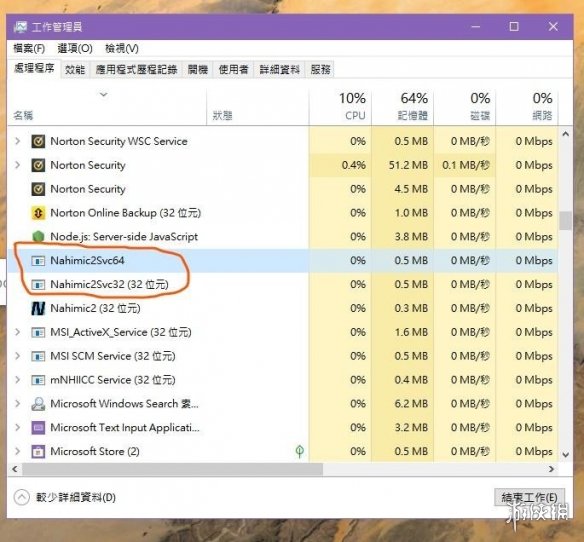Expand the MSI SCM Service row

click(17, 356)
